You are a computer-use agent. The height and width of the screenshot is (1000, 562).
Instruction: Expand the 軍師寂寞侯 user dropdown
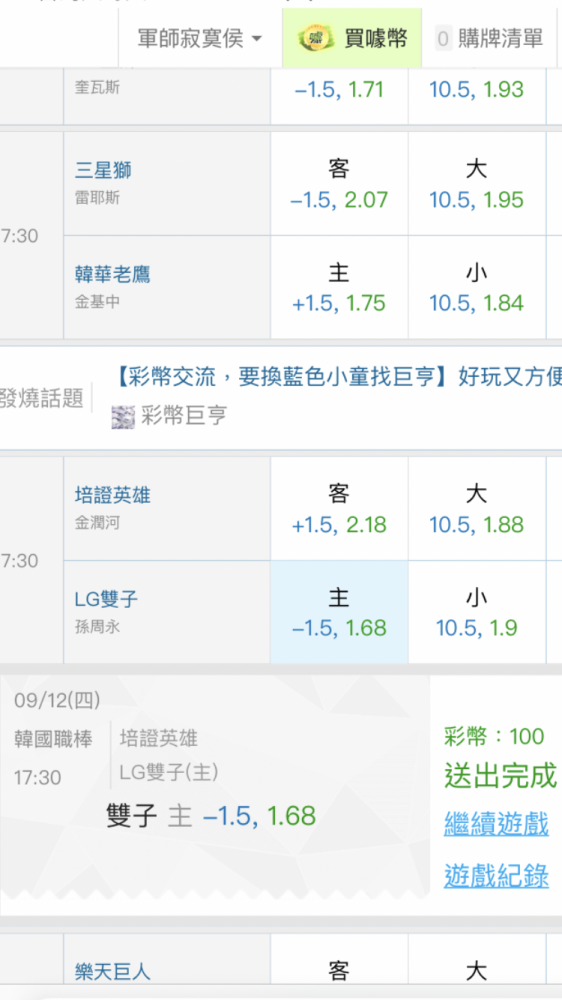click(200, 39)
